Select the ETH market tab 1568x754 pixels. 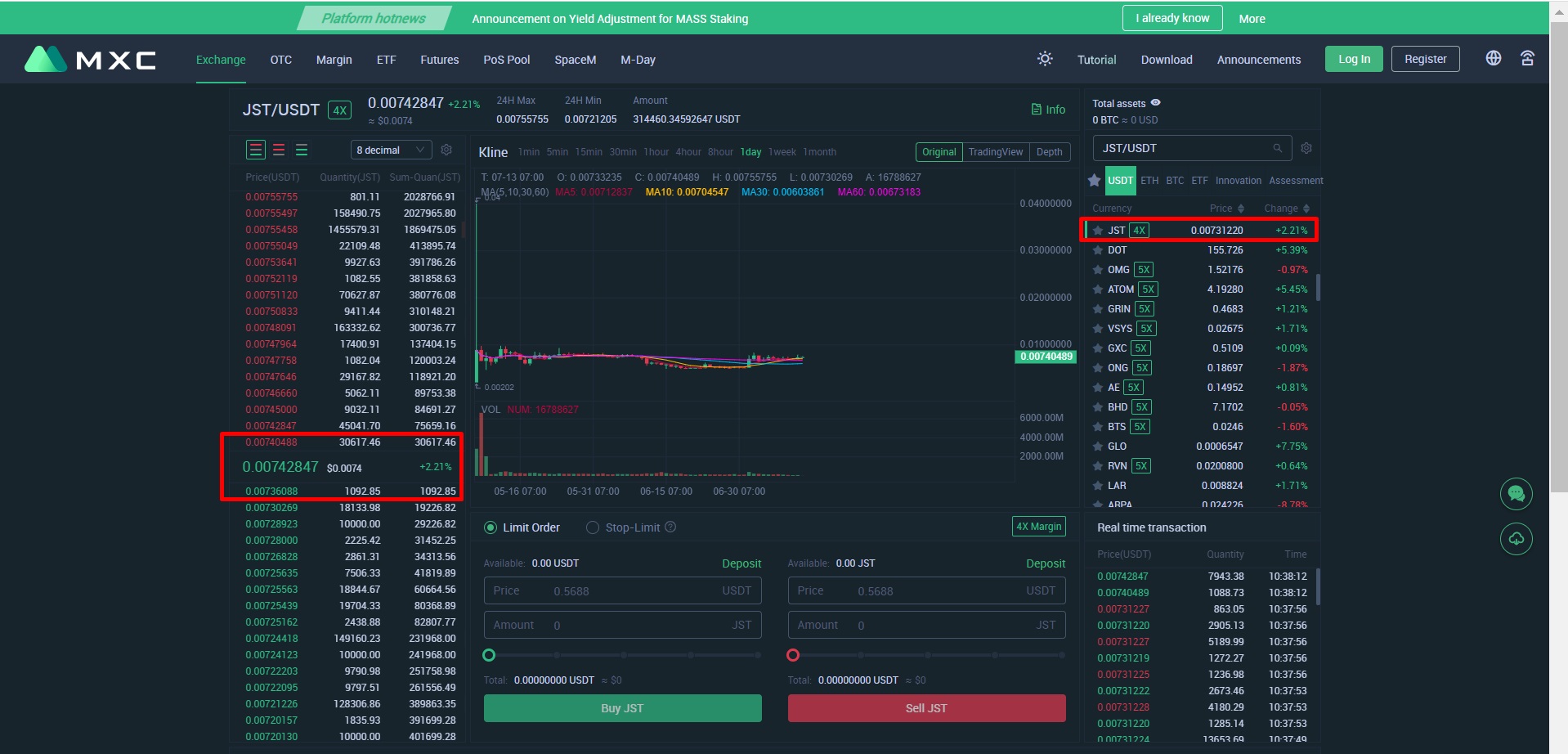click(x=1149, y=181)
